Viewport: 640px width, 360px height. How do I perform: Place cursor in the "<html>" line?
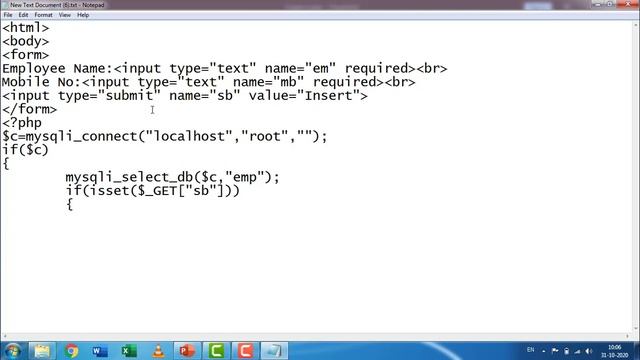click(25, 28)
